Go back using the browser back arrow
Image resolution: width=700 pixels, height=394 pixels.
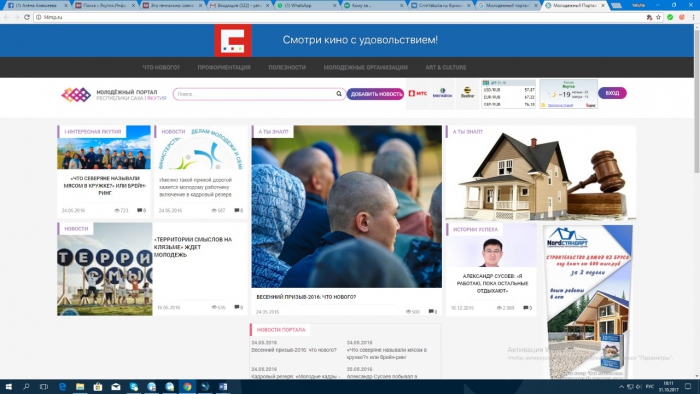(x=6, y=17)
